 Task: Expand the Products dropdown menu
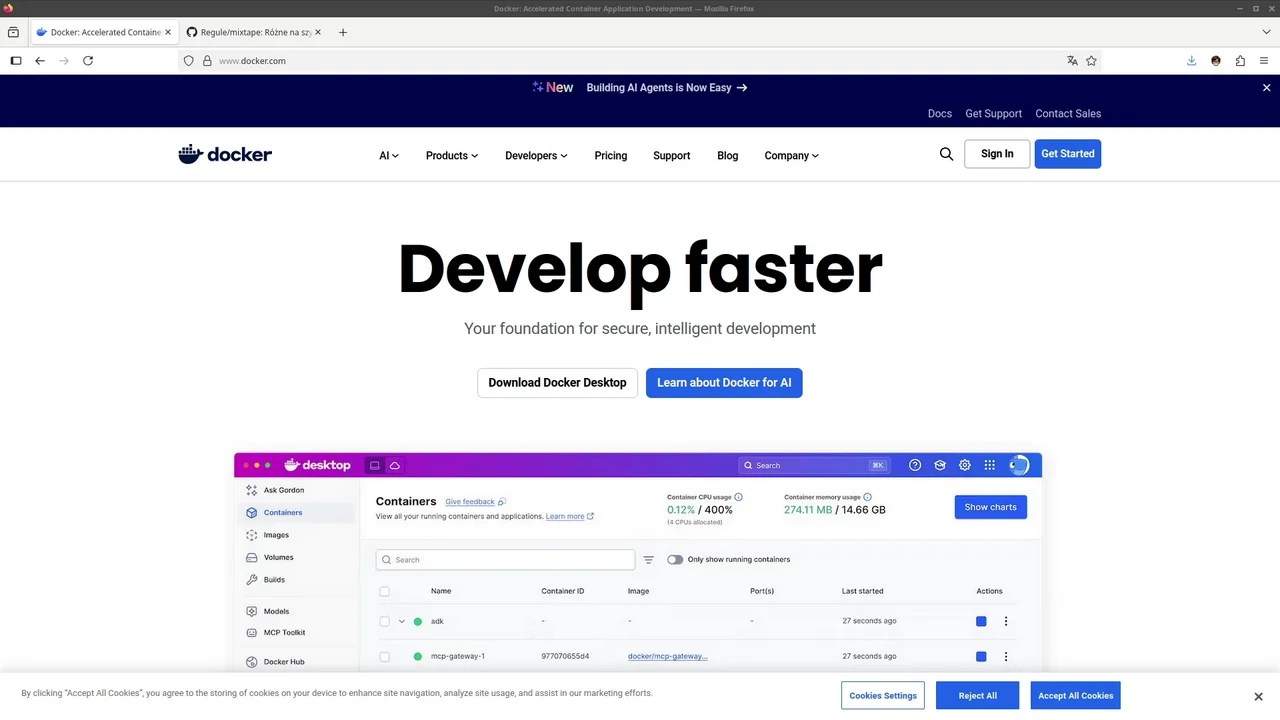[451, 156]
